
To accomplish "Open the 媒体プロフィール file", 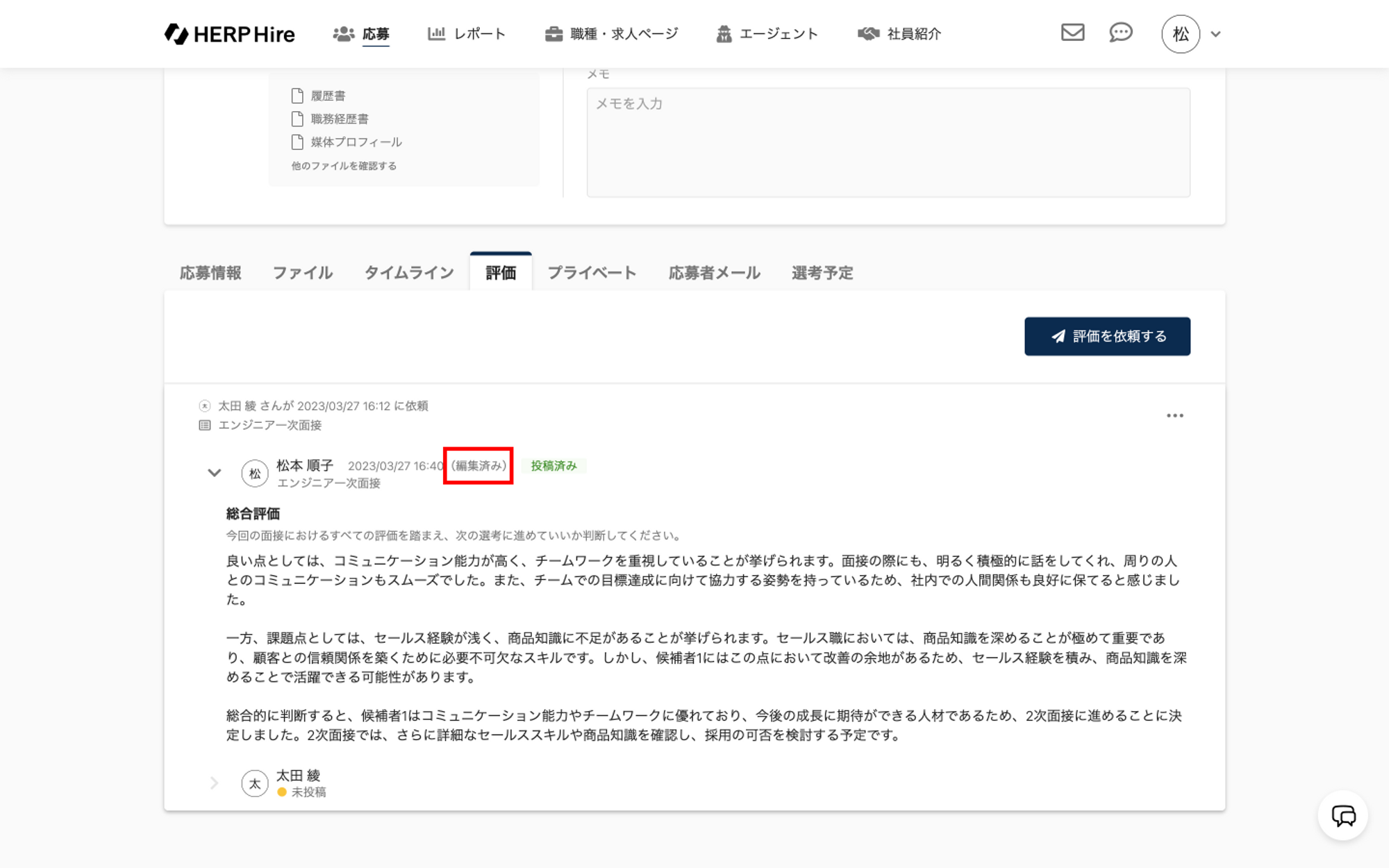I will point(356,142).
